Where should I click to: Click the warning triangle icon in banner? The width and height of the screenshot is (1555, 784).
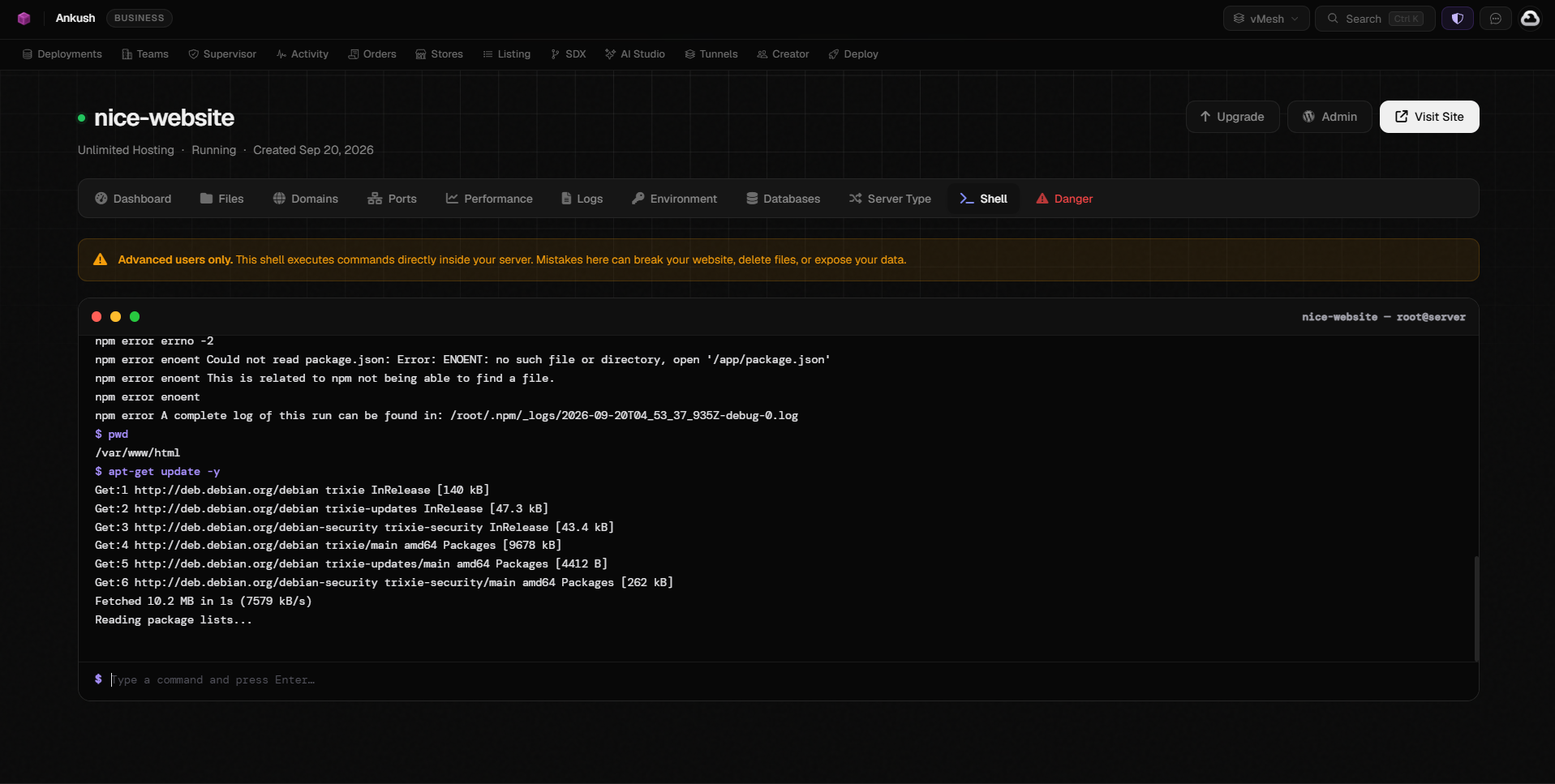[100, 259]
